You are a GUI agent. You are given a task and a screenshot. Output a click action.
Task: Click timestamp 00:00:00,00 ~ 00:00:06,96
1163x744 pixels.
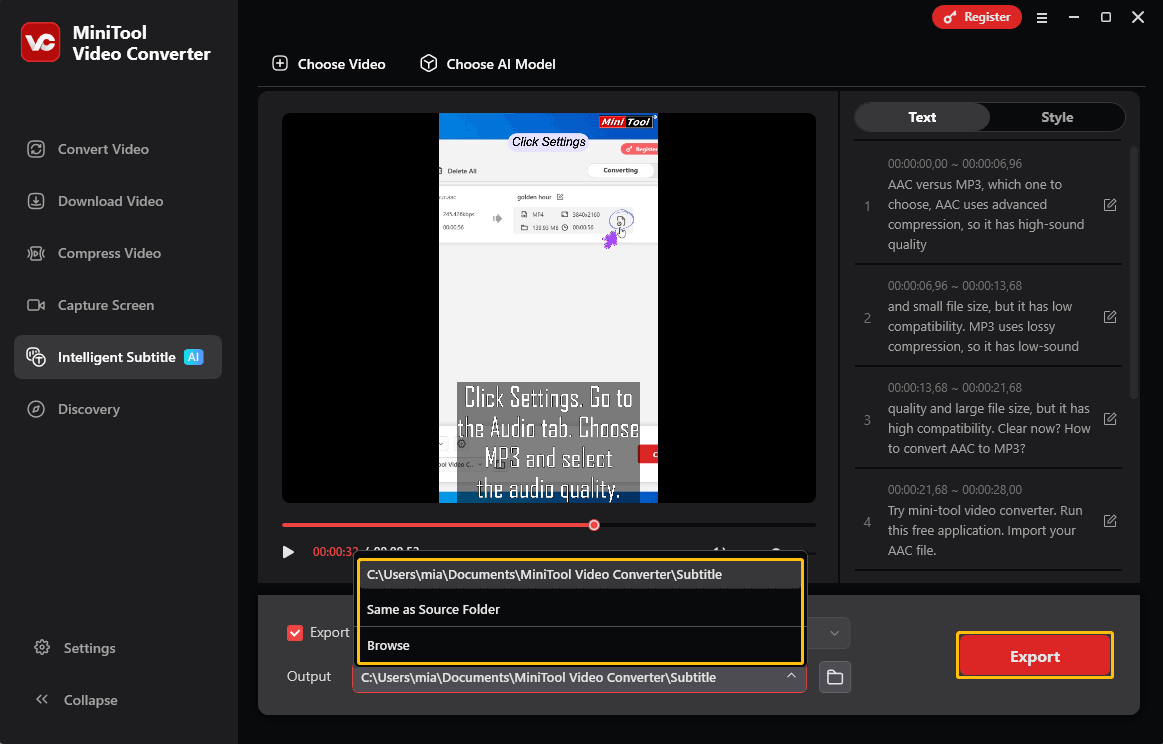(x=955, y=163)
